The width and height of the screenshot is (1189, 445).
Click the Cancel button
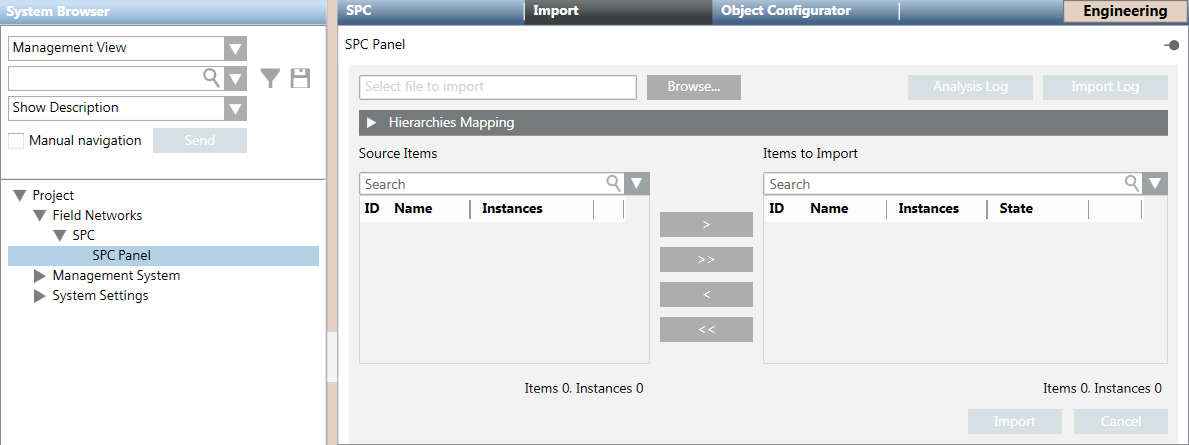tap(1120, 421)
